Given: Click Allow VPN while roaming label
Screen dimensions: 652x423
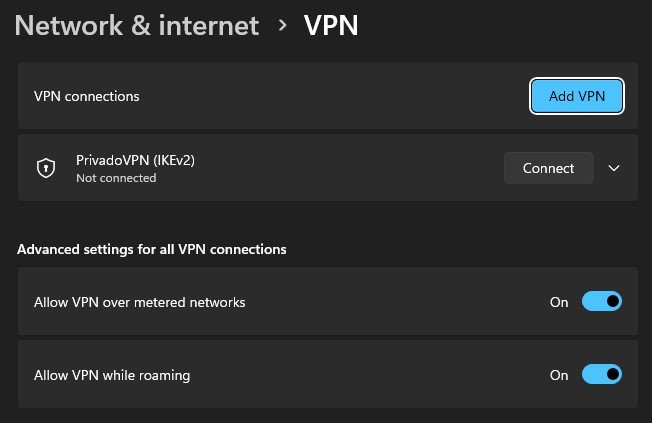Looking at the screenshot, I should [112, 375].
